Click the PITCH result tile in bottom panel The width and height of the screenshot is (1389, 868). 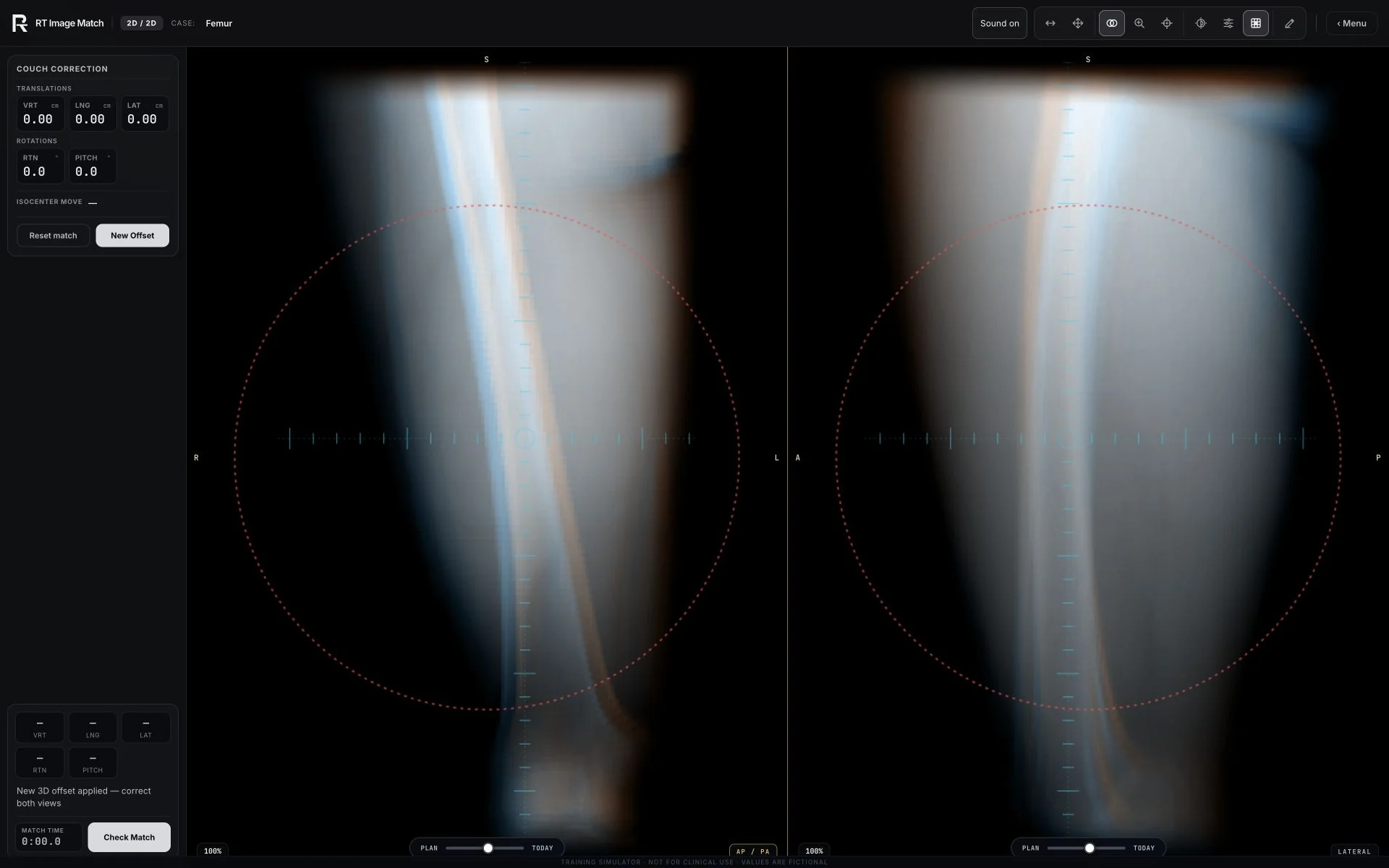pos(93,762)
